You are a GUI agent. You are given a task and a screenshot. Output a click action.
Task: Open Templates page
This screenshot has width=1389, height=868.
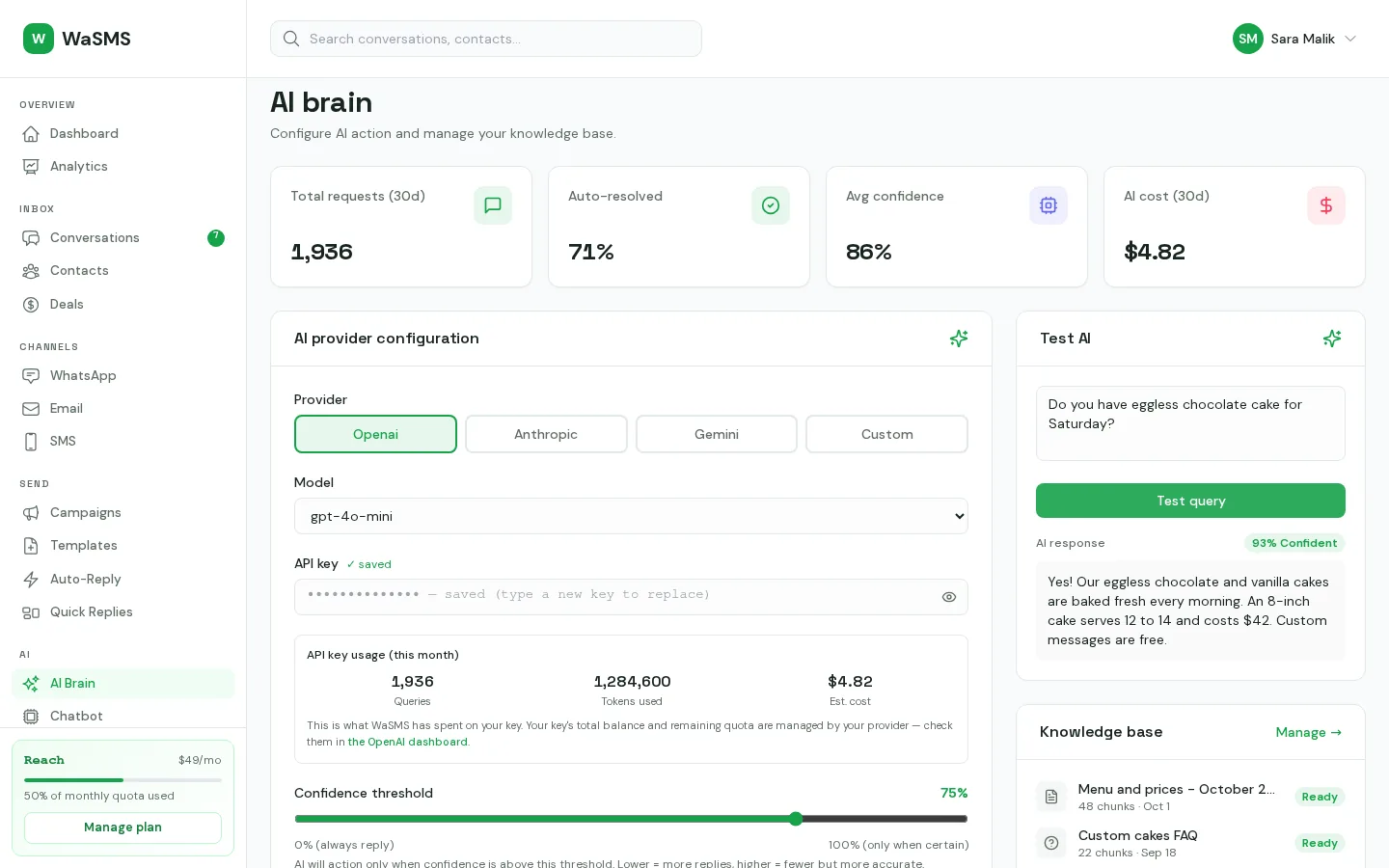click(x=123, y=546)
